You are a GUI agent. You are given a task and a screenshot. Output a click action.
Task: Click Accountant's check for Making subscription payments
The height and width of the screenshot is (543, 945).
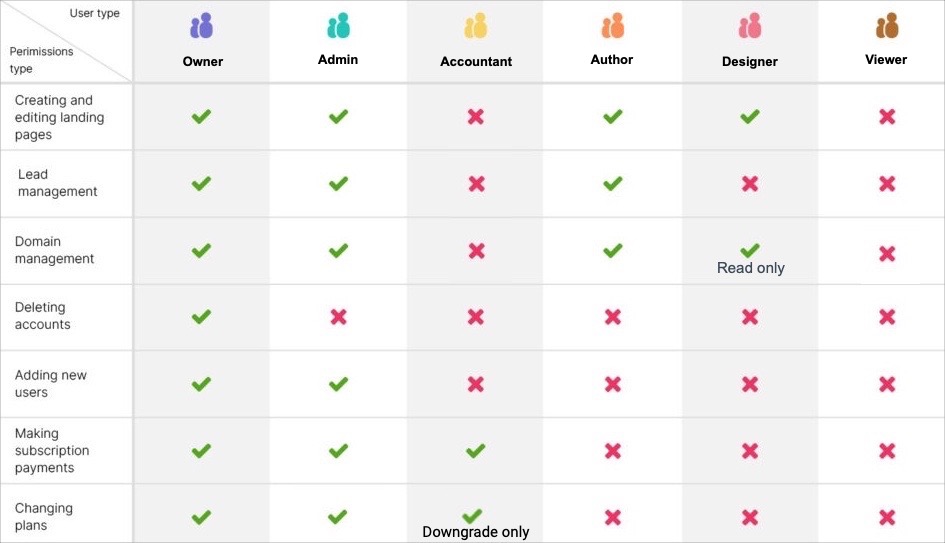[x=475, y=451]
